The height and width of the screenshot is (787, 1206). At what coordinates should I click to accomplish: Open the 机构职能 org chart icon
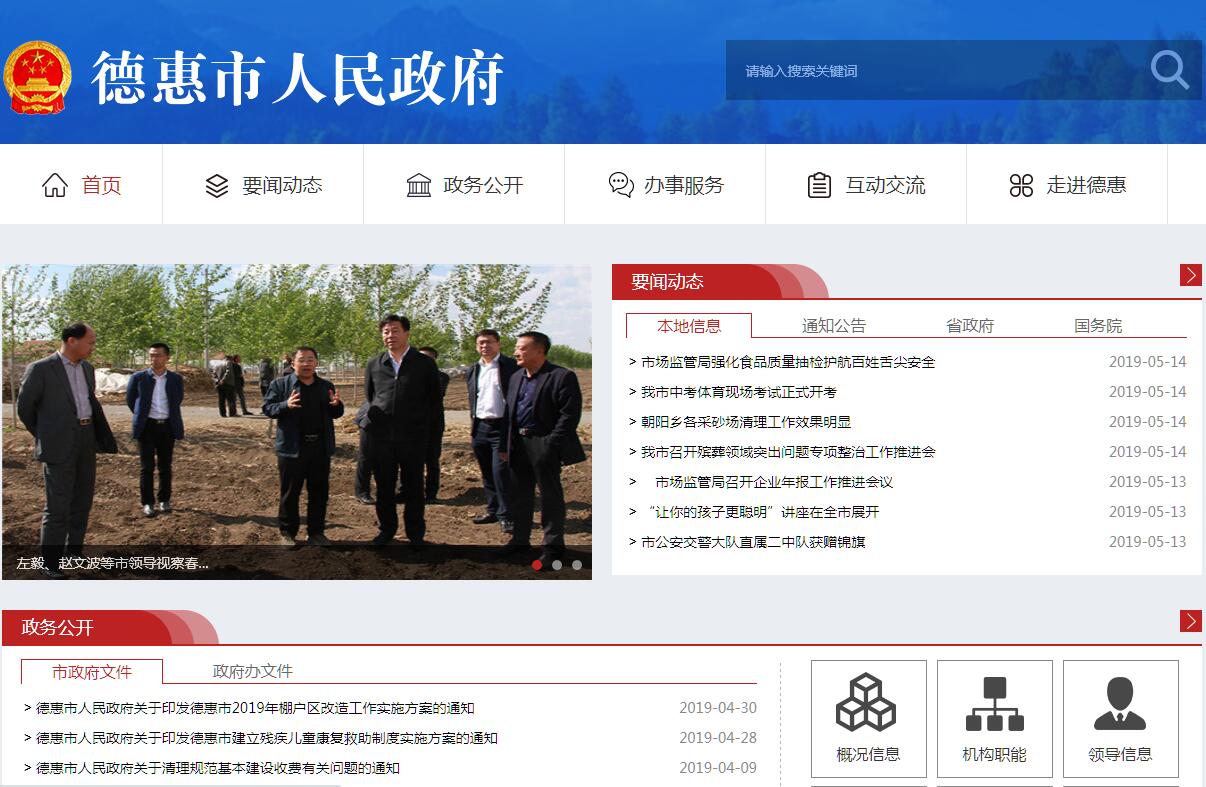click(x=994, y=702)
